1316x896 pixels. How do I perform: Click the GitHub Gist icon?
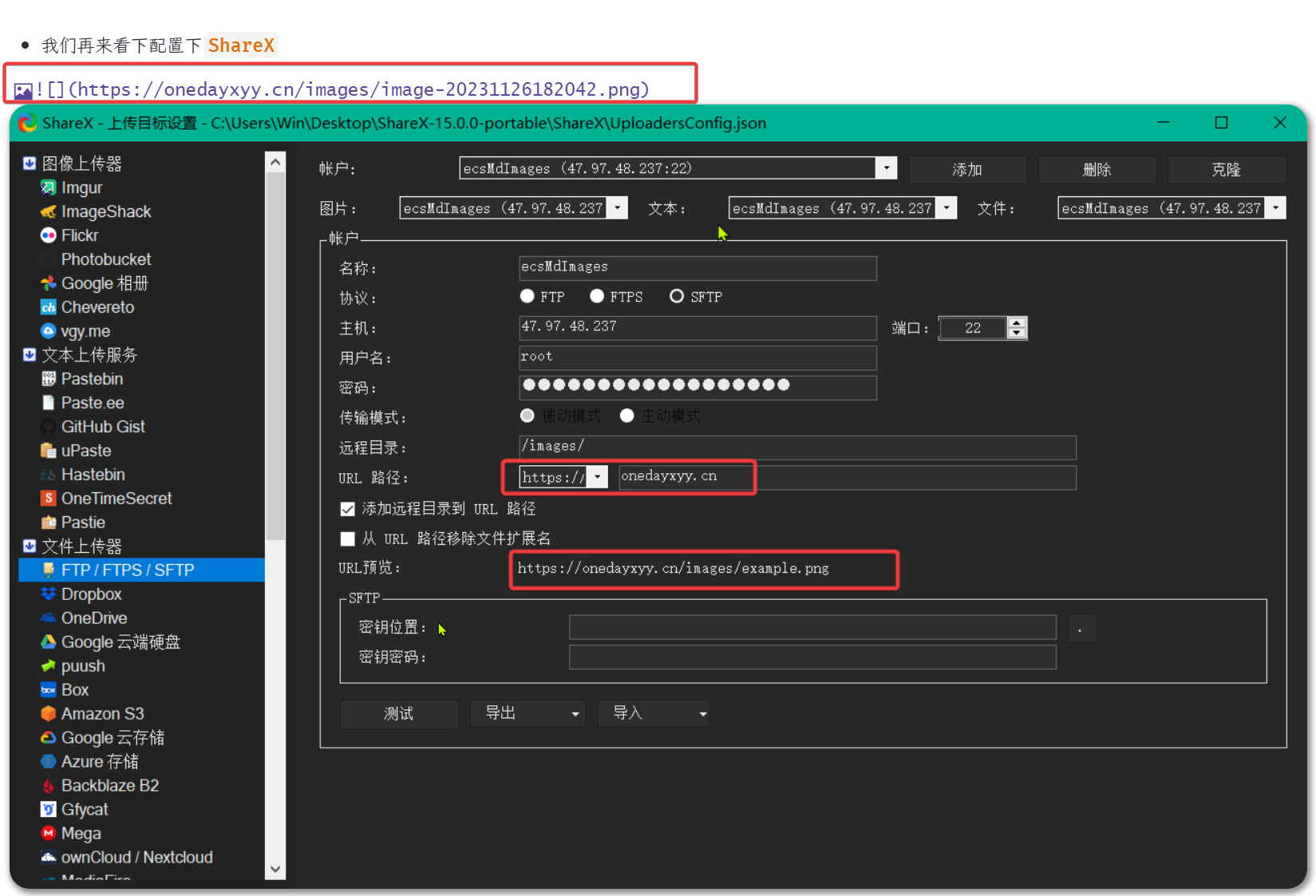(49, 427)
